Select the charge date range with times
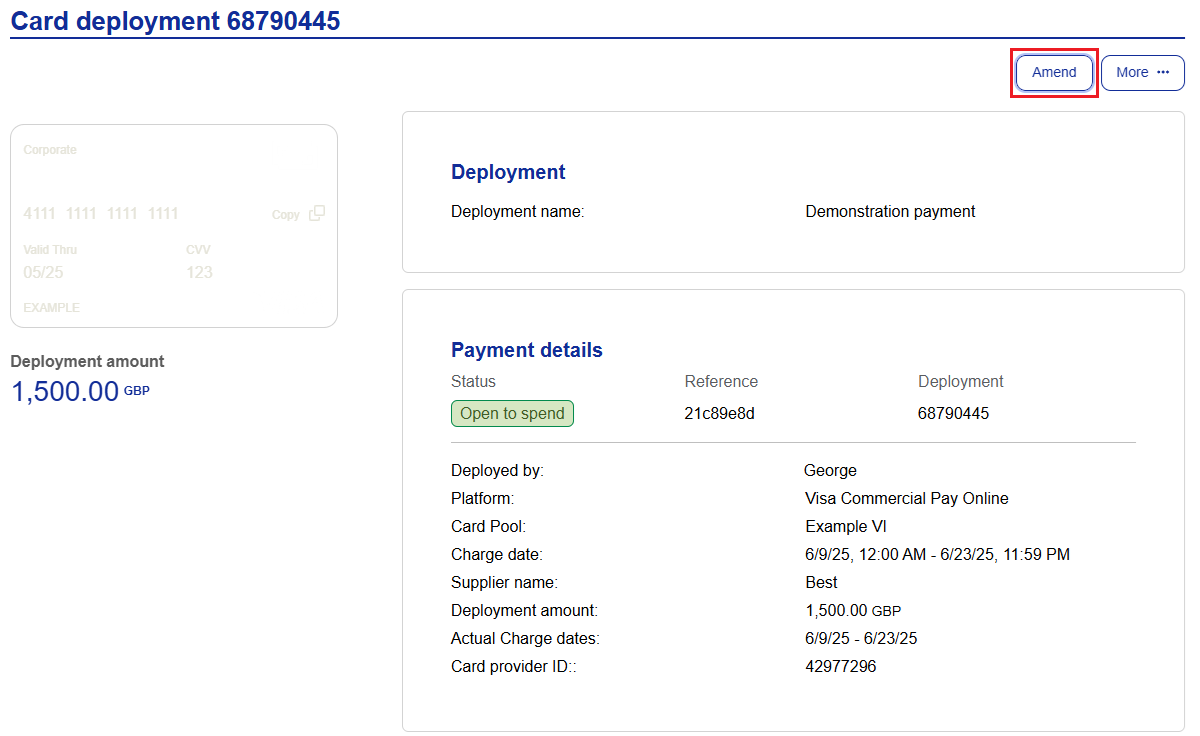This screenshot has width=1200, height=736. point(937,554)
